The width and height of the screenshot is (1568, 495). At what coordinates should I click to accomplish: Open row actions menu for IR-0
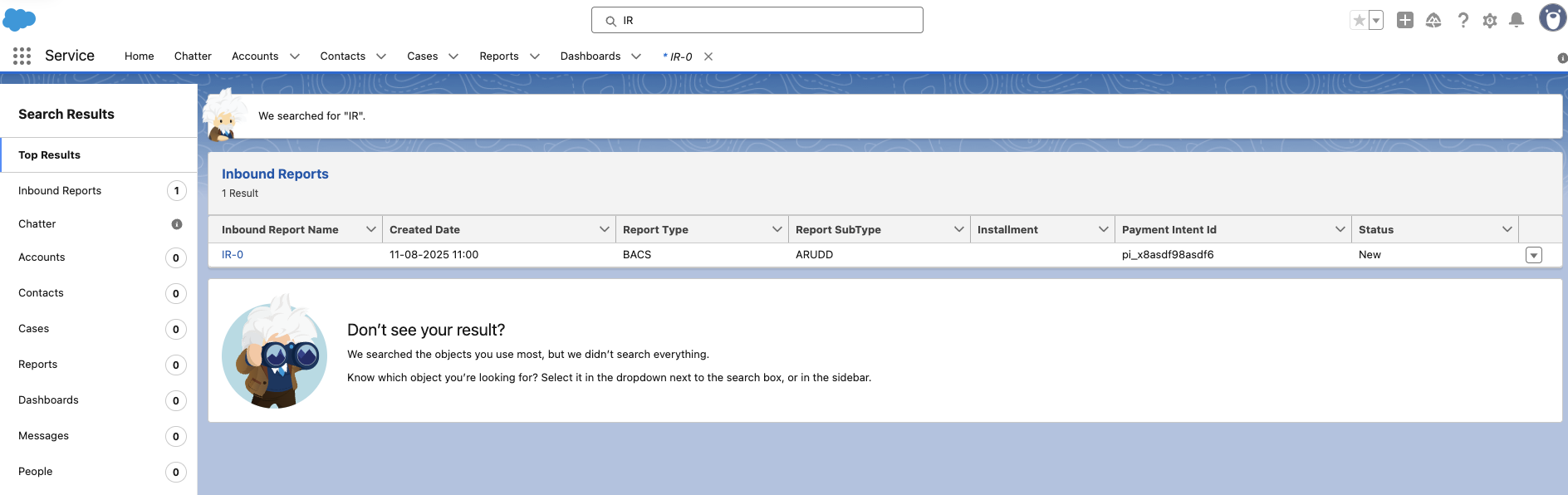(x=1534, y=255)
